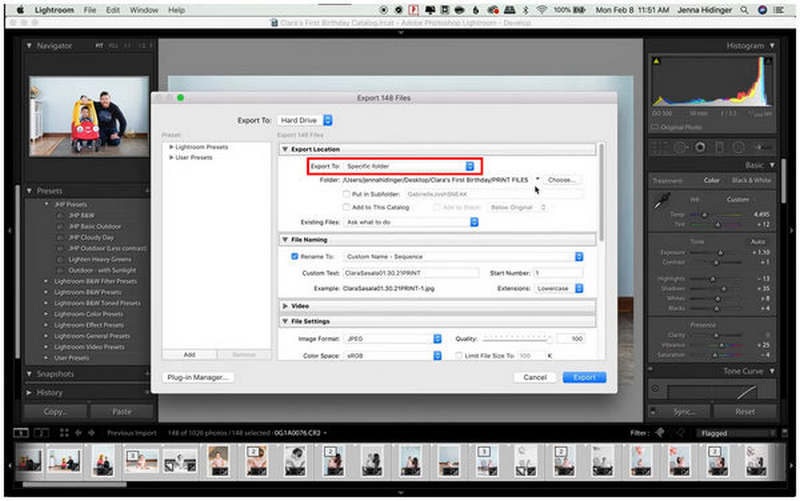Select the White Balance eyedropper tool
The height and width of the screenshot is (501, 800).
pos(662,200)
